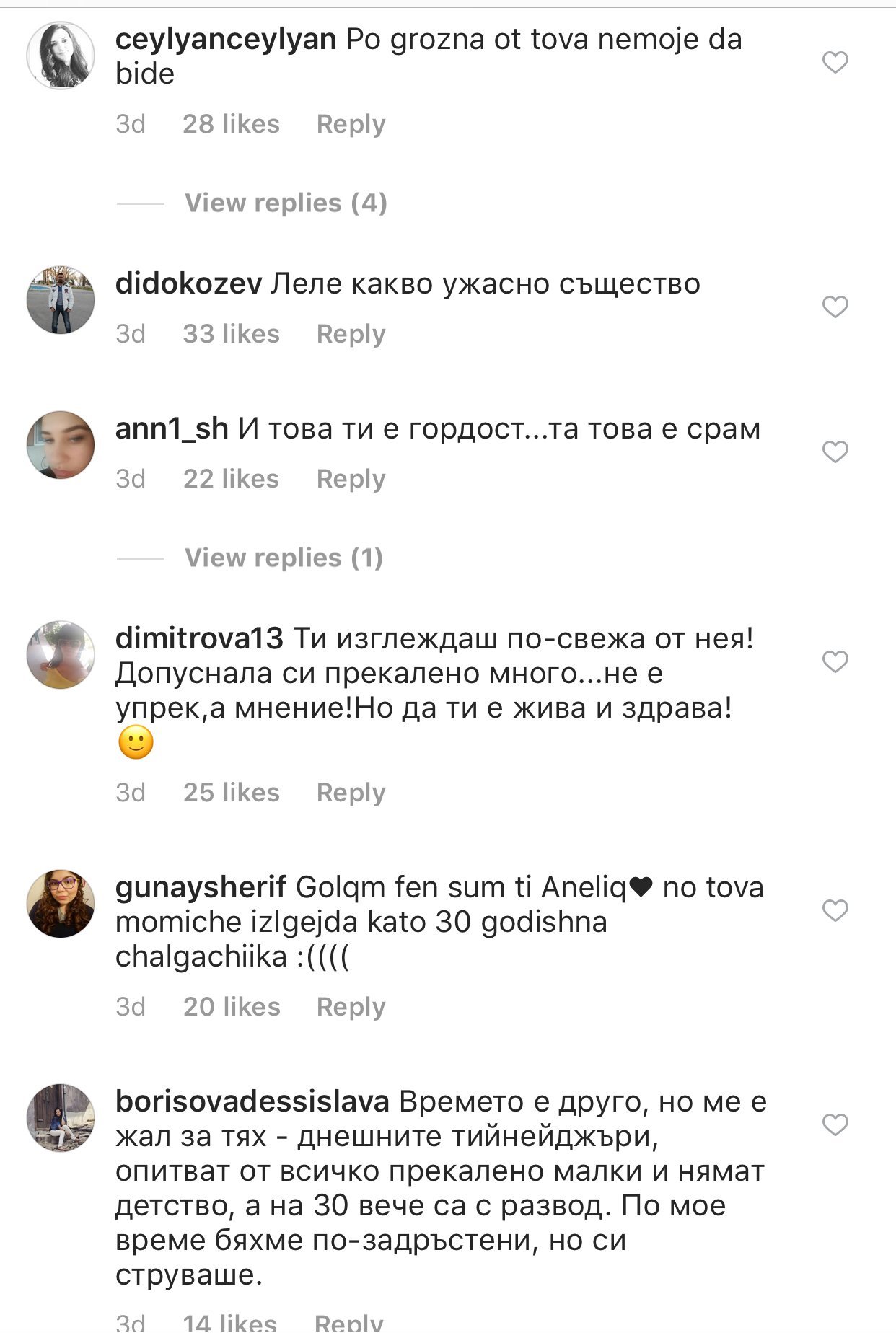
Task: Tap heart icon on didokozev's comment
Action: (x=835, y=307)
